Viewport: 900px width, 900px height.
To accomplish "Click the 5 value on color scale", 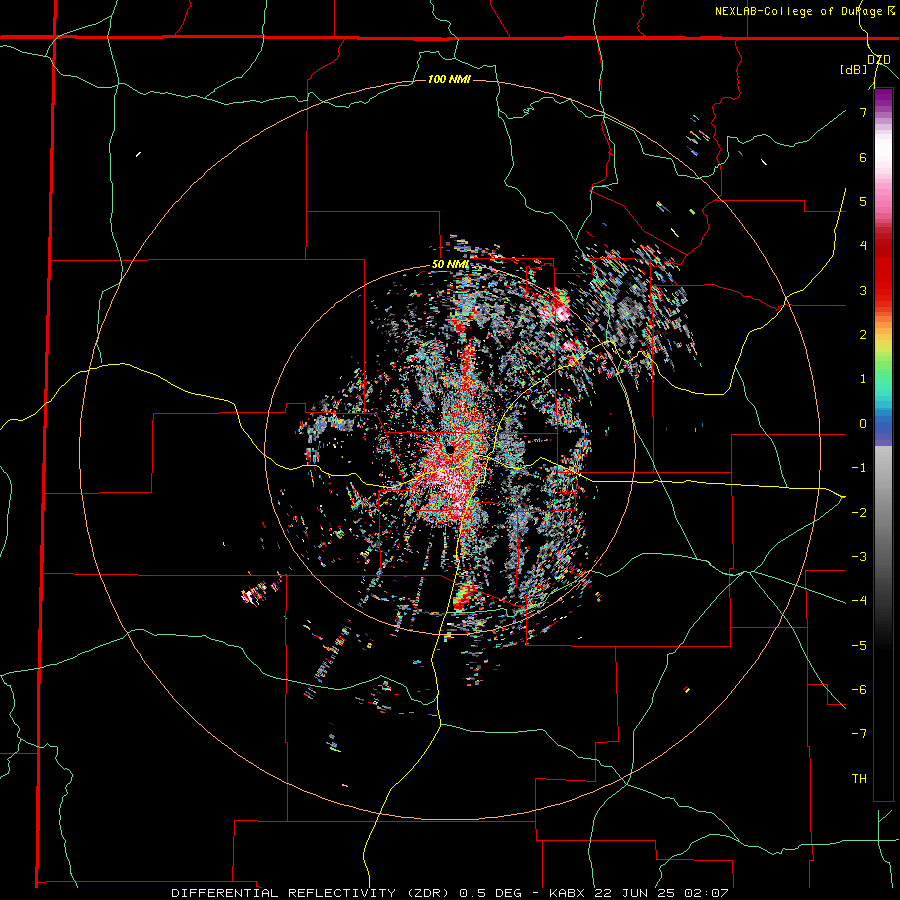I will [x=863, y=201].
